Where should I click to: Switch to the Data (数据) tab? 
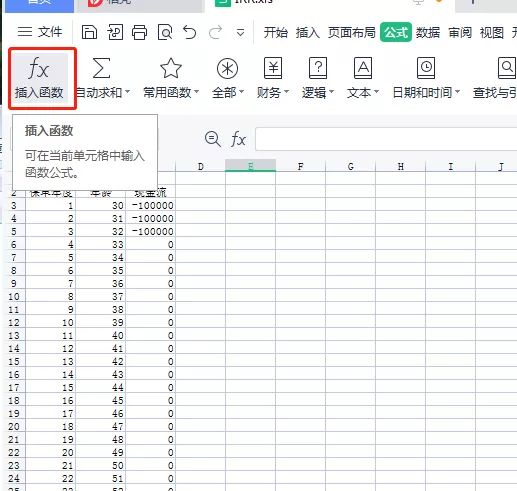pyautogui.click(x=428, y=32)
